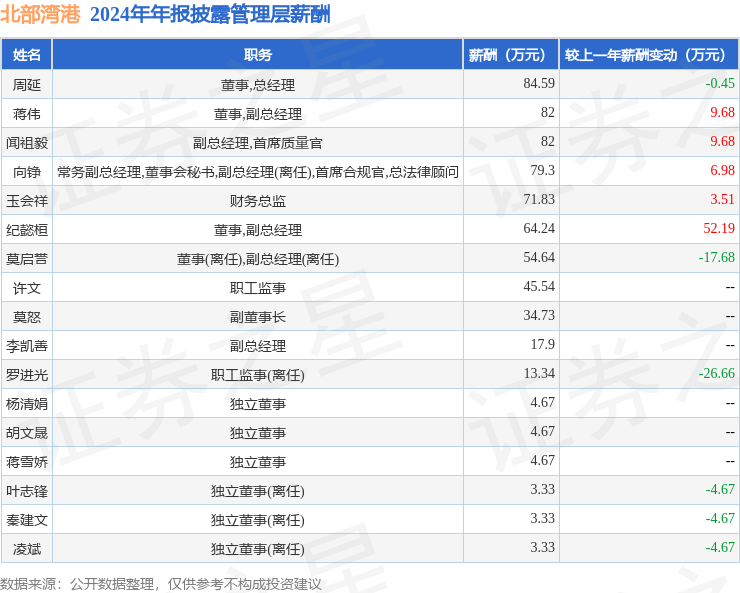Click the salary value 84.59
Viewport: 740px width, 593px height.
pyautogui.click(x=539, y=84)
